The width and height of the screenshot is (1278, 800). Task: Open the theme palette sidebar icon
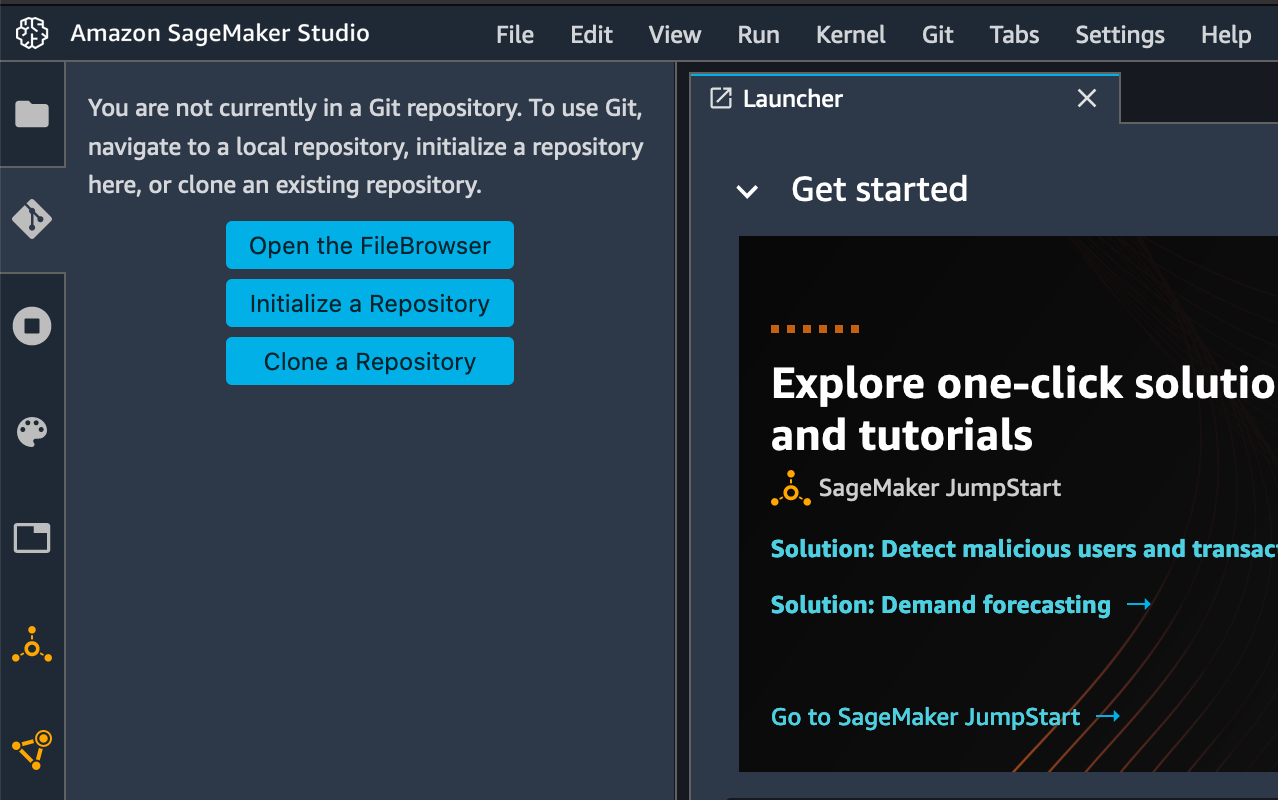click(x=32, y=432)
